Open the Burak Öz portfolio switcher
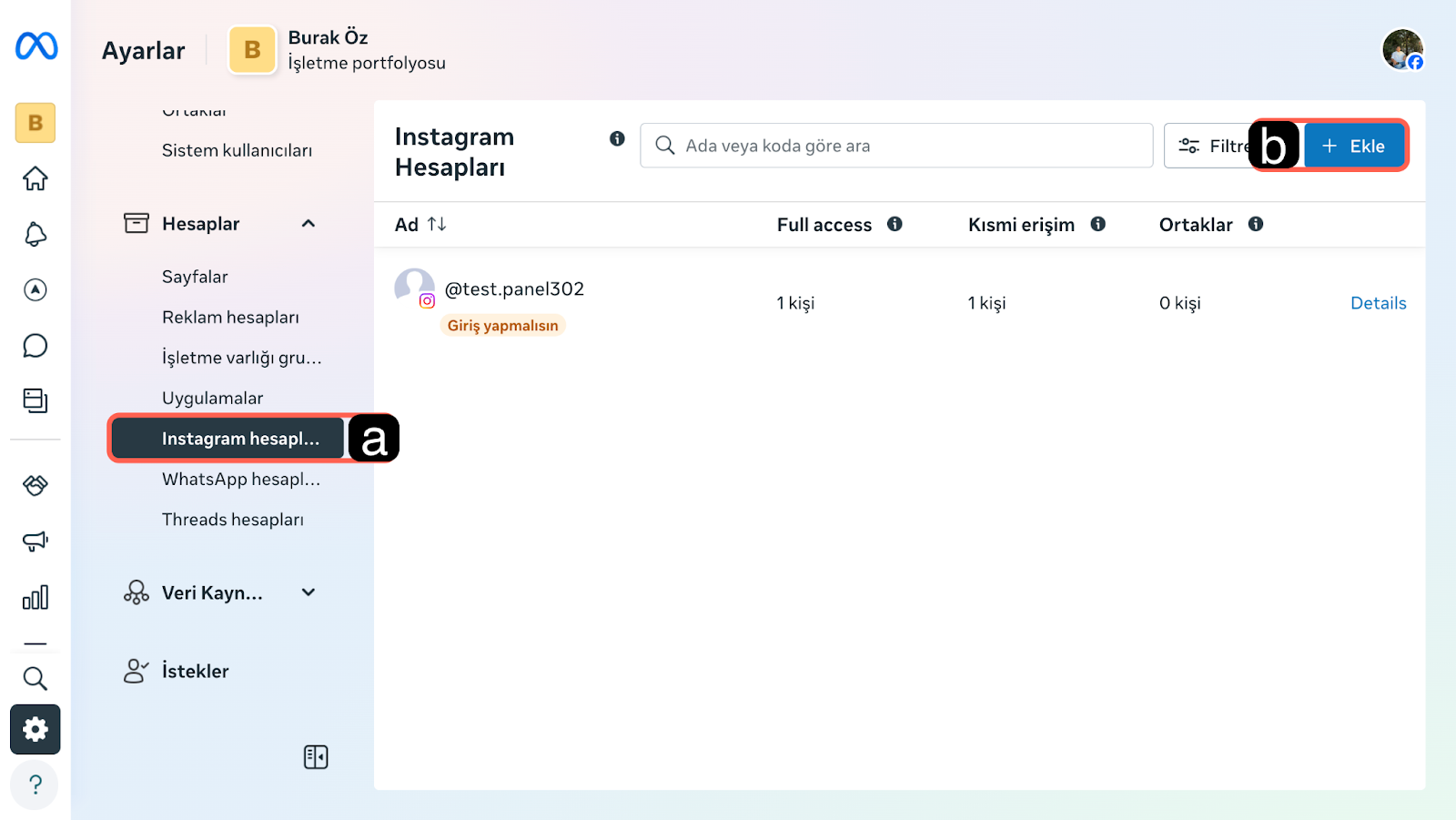 337,50
